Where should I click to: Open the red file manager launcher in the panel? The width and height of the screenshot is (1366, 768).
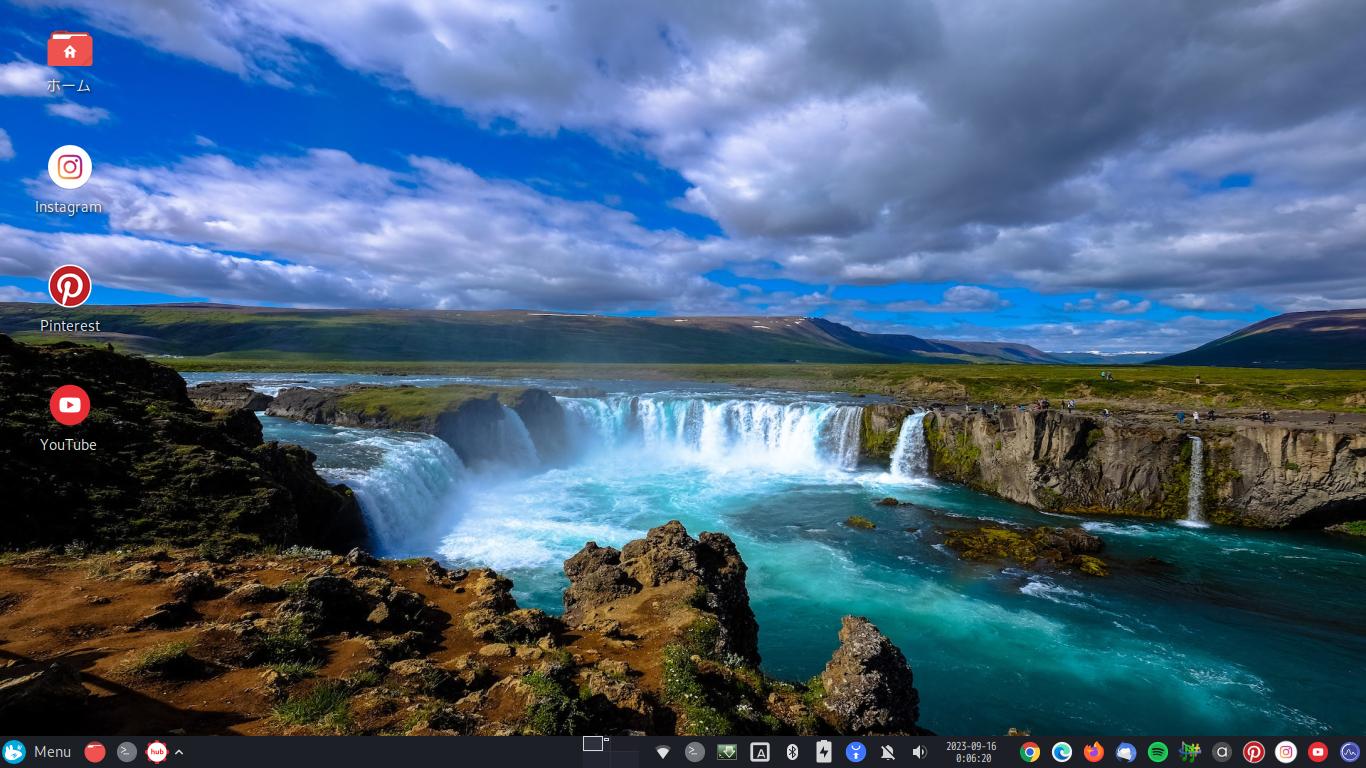click(95, 752)
